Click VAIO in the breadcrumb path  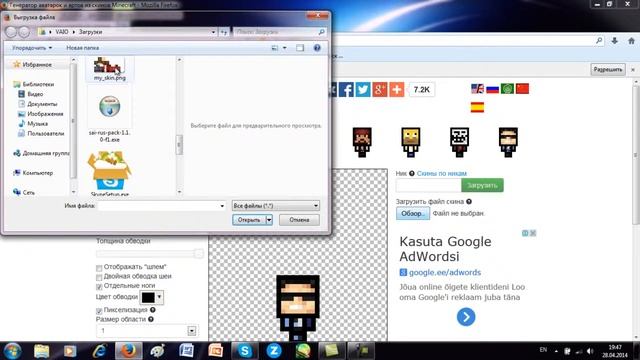(x=62, y=32)
